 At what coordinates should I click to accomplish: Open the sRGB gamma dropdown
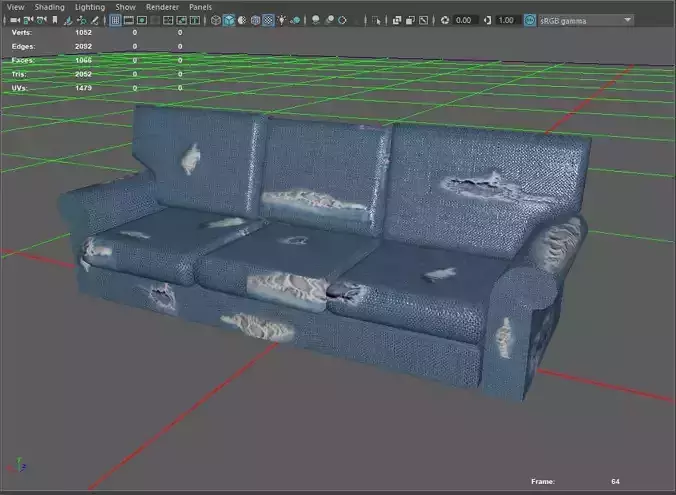585,20
